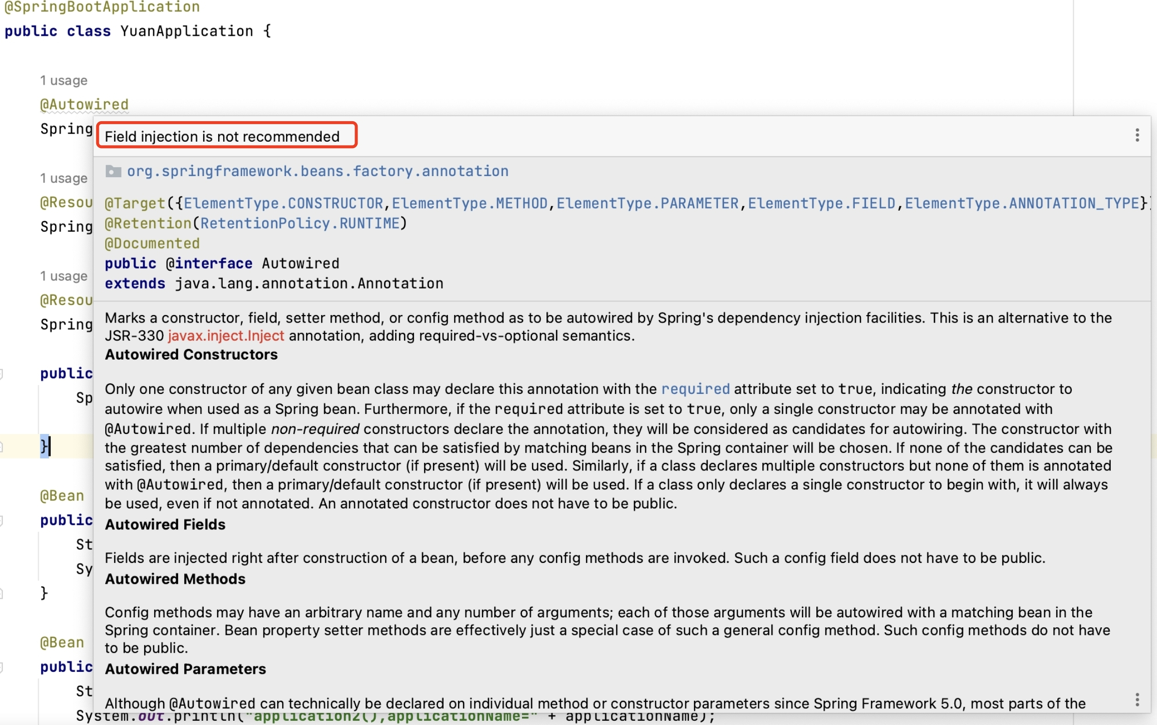Screen dimensions: 1157x725
Task: Follow the ElementType.METHOD link
Action: (x=469, y=204)
